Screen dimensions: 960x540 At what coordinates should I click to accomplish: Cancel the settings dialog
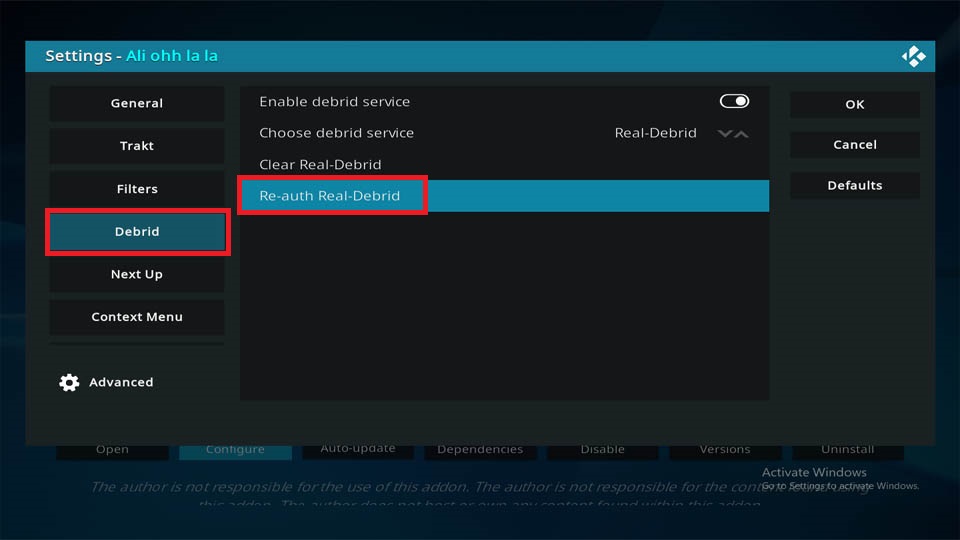pyautogui.click(x=855, y=144)
